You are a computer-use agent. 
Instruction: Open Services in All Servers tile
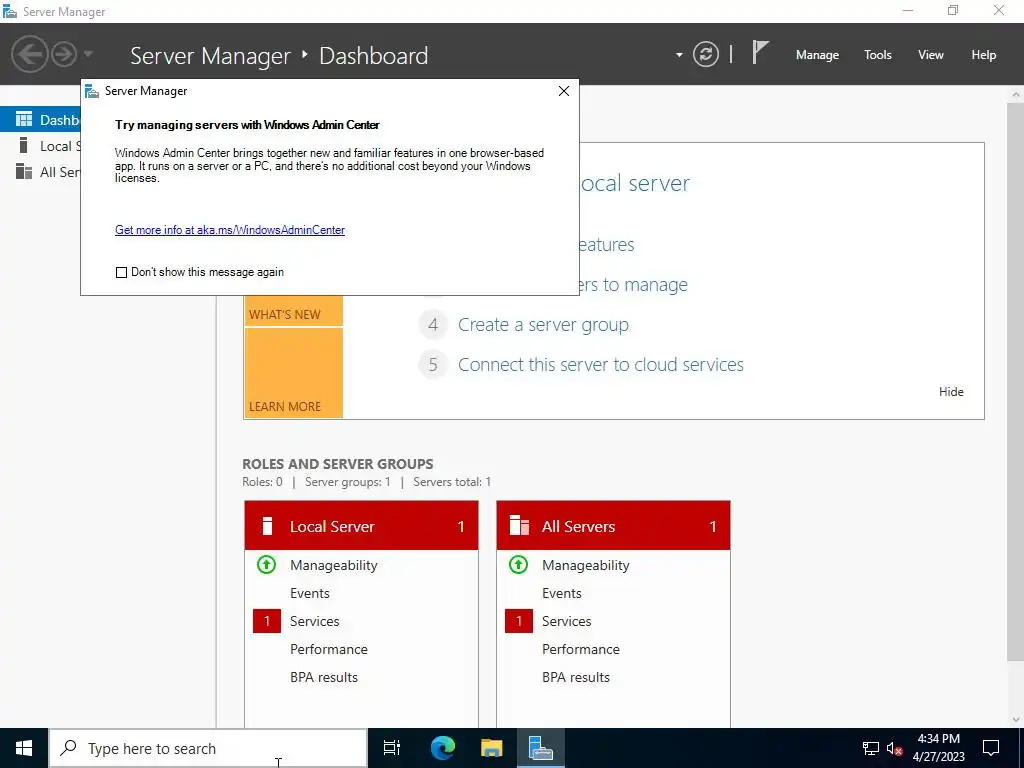pos(566,621)
